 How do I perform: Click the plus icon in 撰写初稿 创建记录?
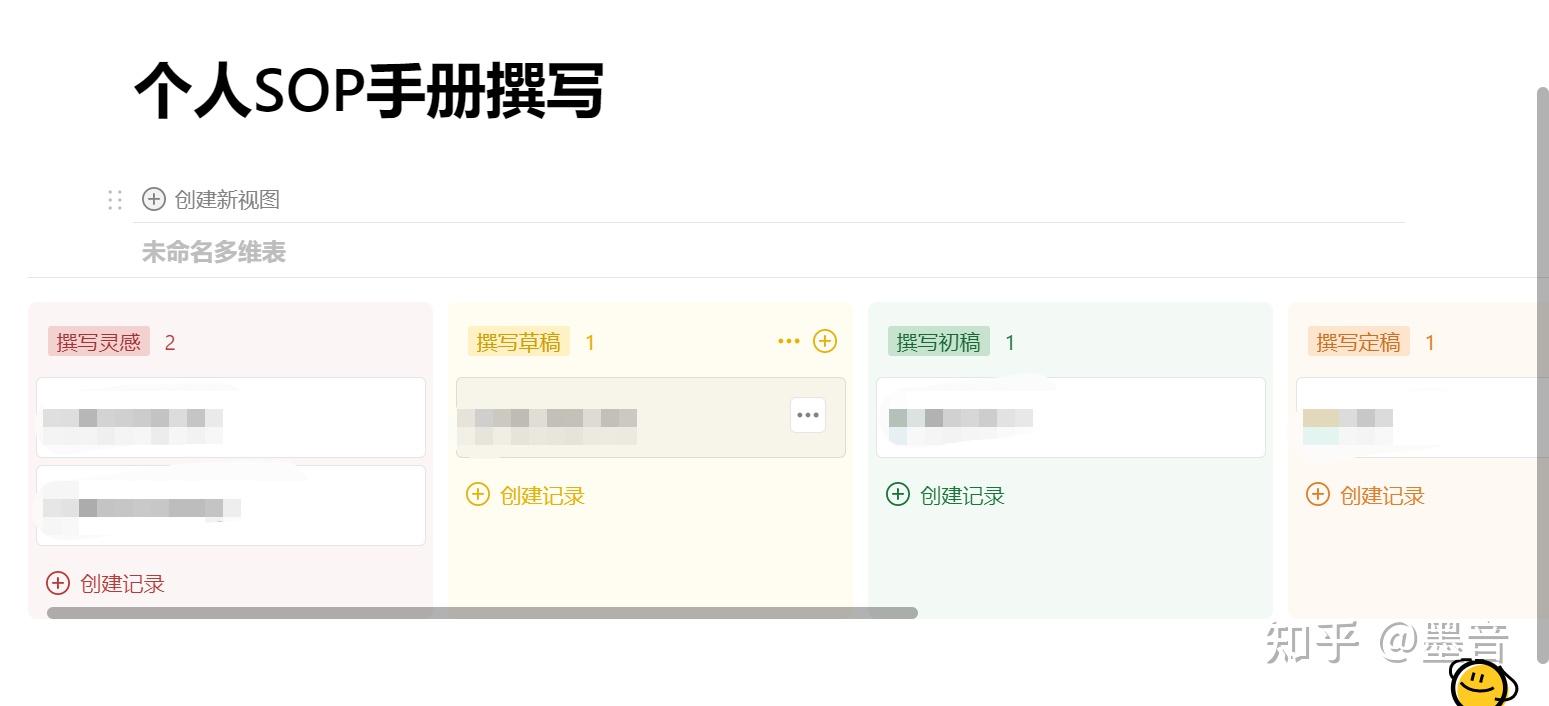click(x=898, y=495)
